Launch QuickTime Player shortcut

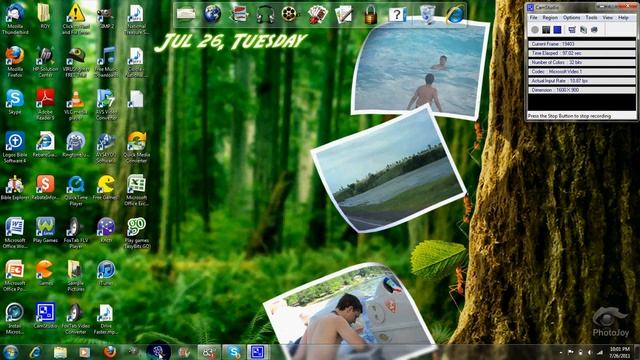(x=76, y=190)
